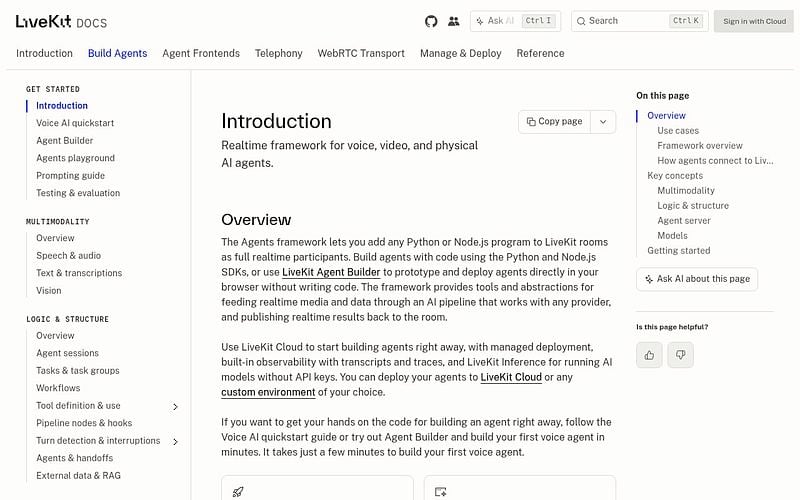Expand Turn detection & interruptions section
This screenshot has width=800, height=500.
pos(175,441)
